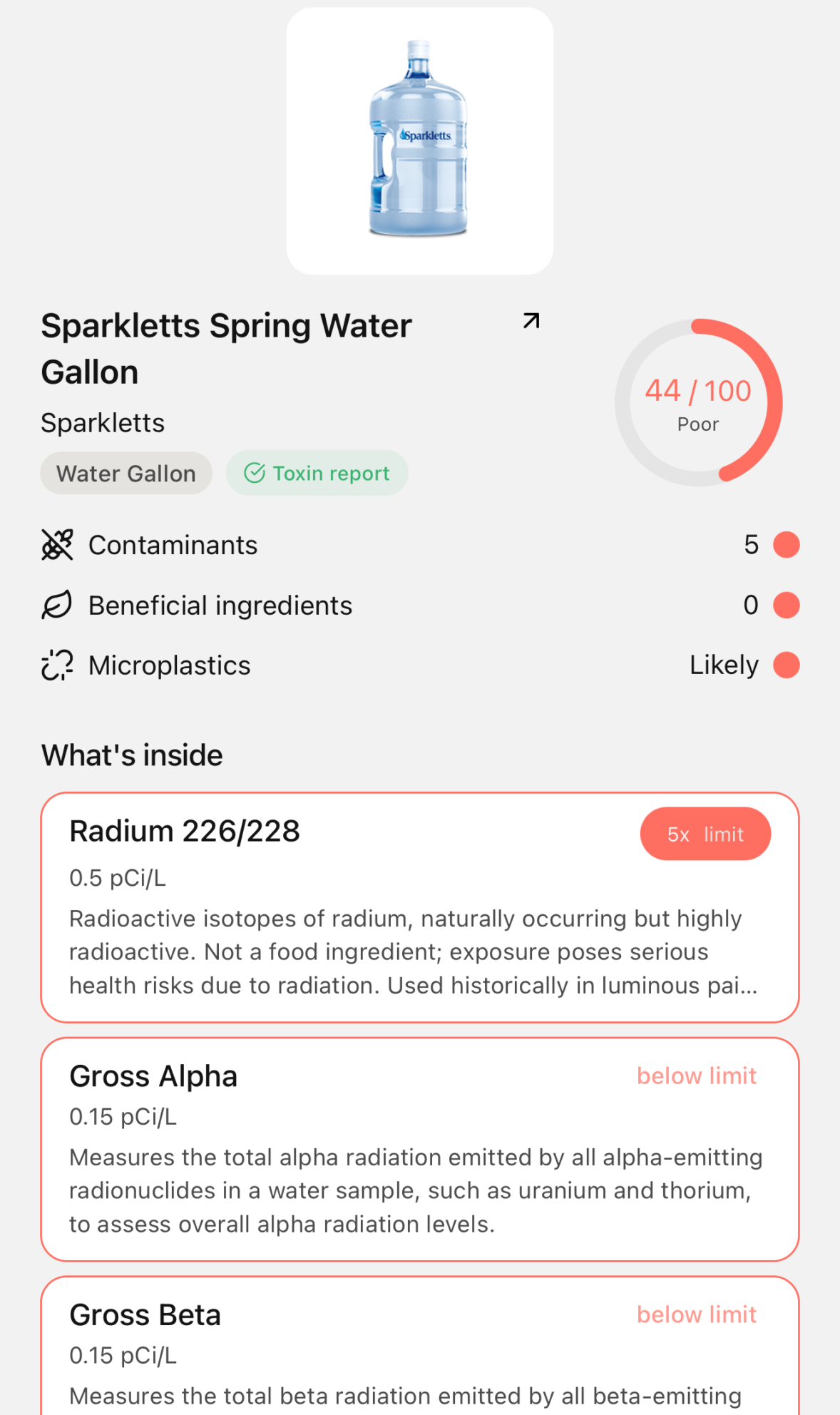Viewport: 840px width, 1415px height.
Task: Open the Toxin report badge
Action: [317, 473]
